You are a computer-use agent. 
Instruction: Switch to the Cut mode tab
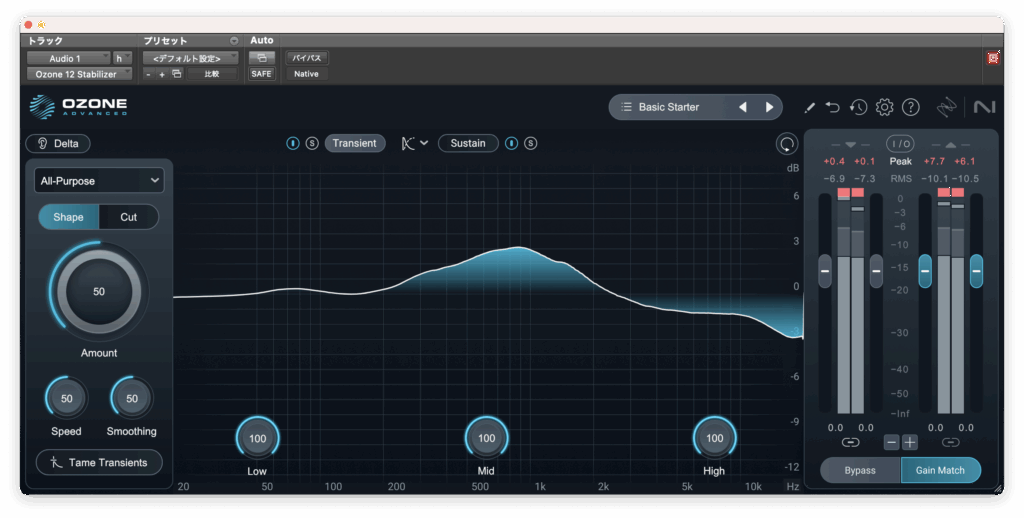click(129, 217)
